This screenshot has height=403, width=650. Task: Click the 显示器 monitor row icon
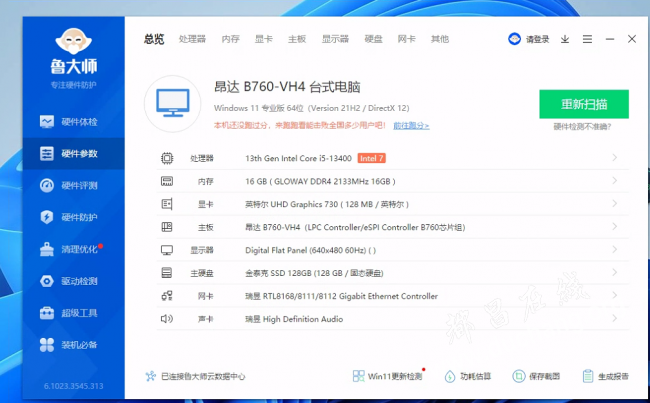click(167, 250)
